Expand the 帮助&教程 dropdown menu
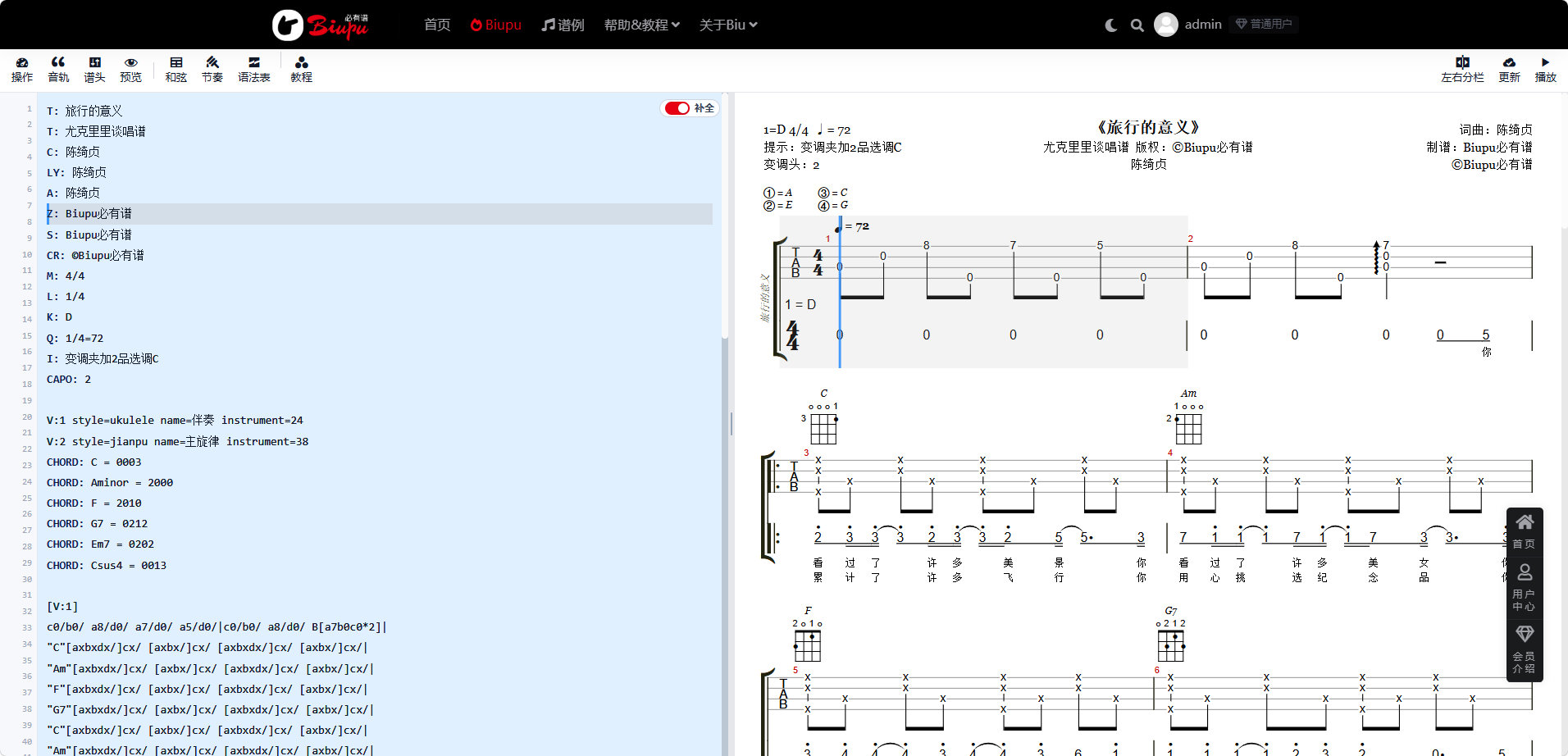The image size is (1568, 756). 642,25
